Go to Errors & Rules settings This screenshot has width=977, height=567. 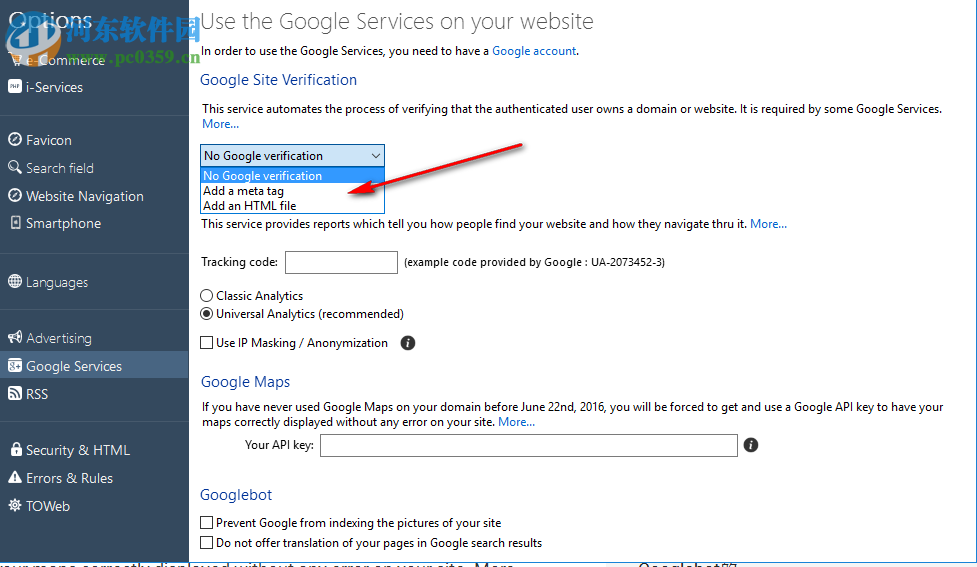click(69, 478)
